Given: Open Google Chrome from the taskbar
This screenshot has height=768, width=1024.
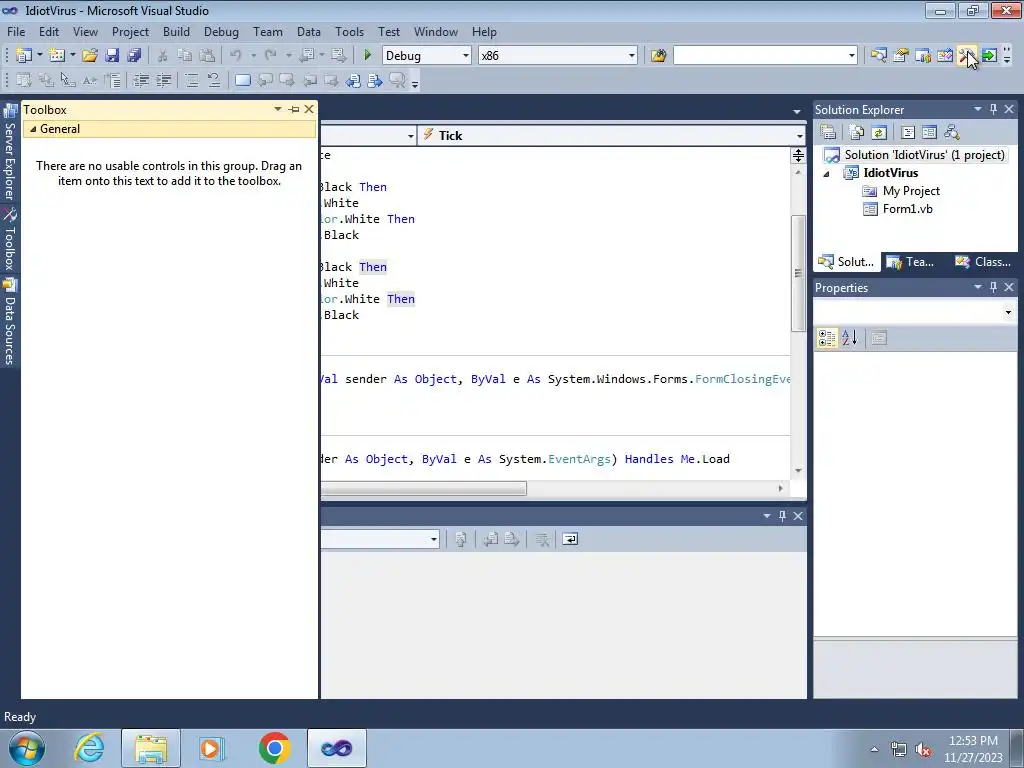Looking at the screenshot, I should pyautogui.click(x=274, y=748).
